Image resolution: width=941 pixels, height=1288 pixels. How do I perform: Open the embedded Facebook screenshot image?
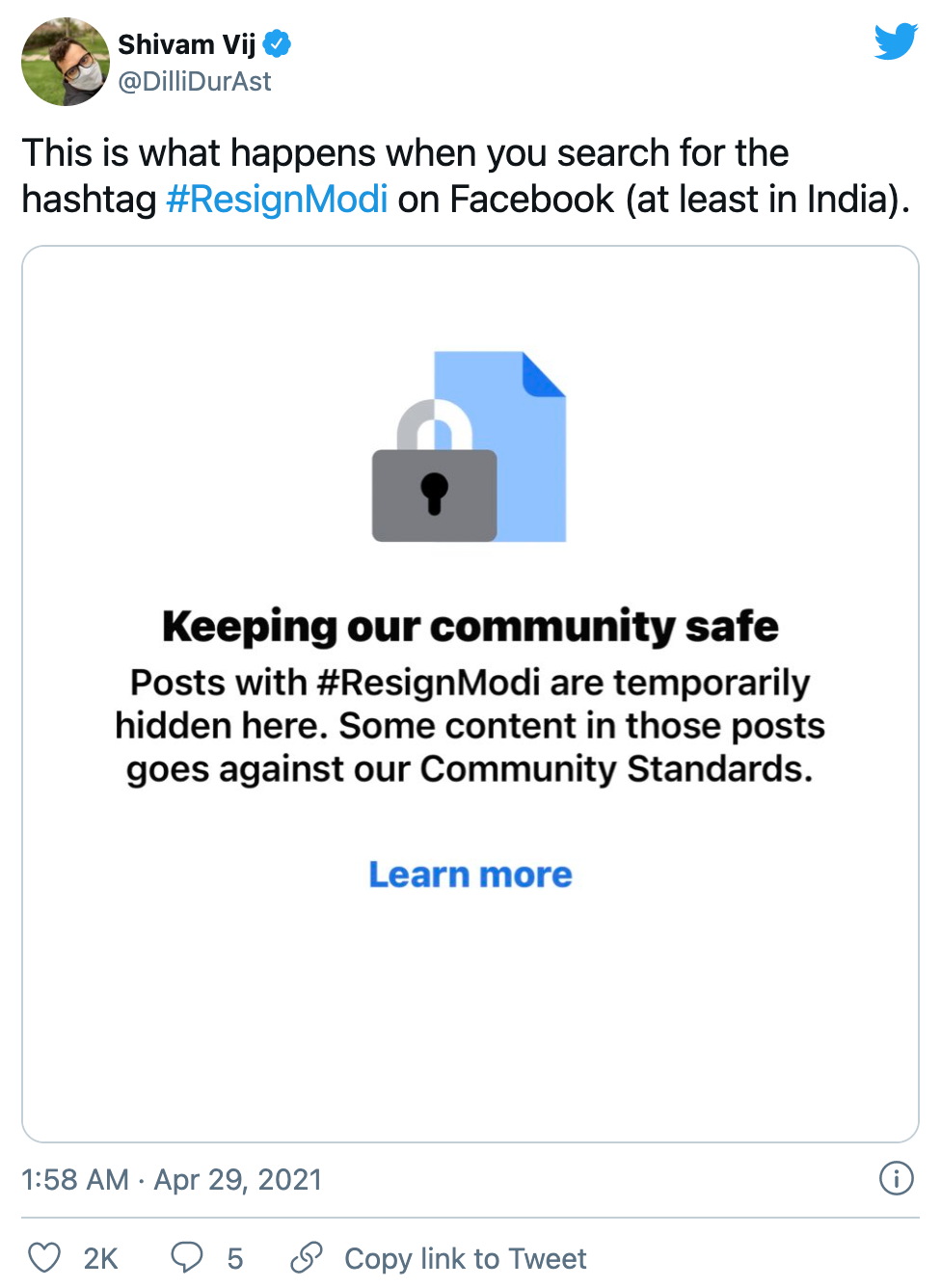point(470,694)
